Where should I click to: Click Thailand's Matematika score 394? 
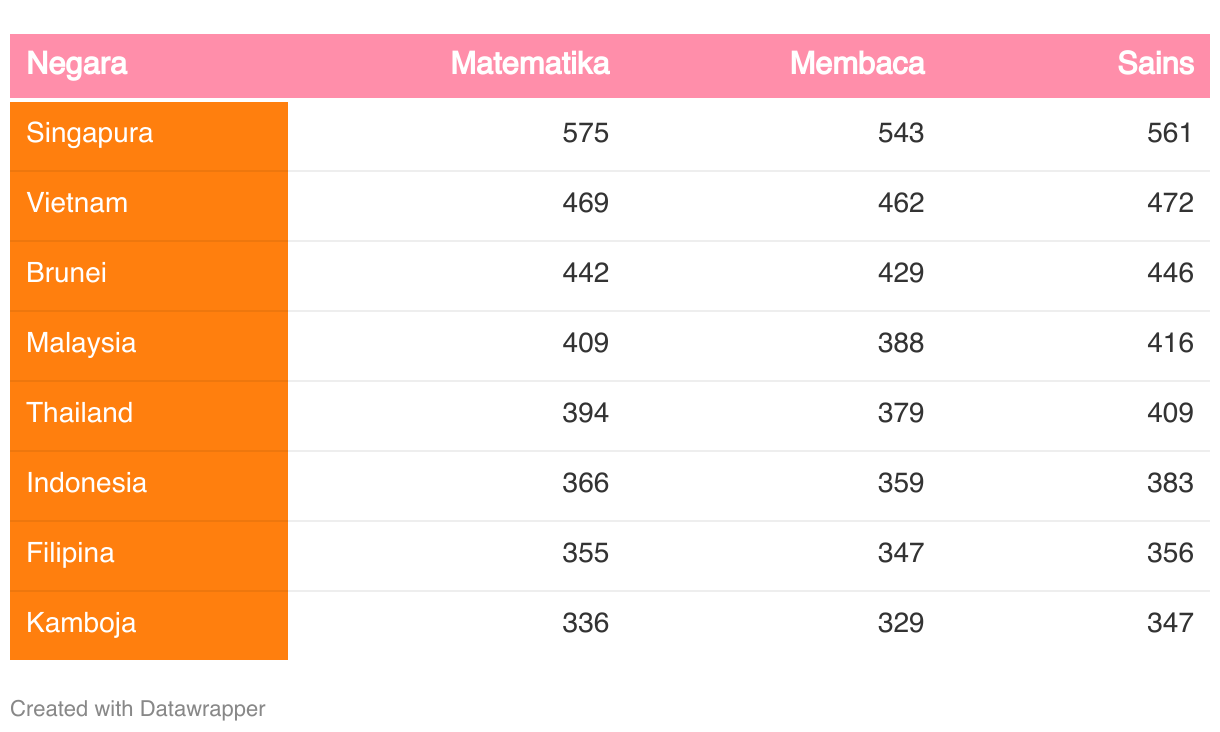pyautogui.click(x=586, y=413)
